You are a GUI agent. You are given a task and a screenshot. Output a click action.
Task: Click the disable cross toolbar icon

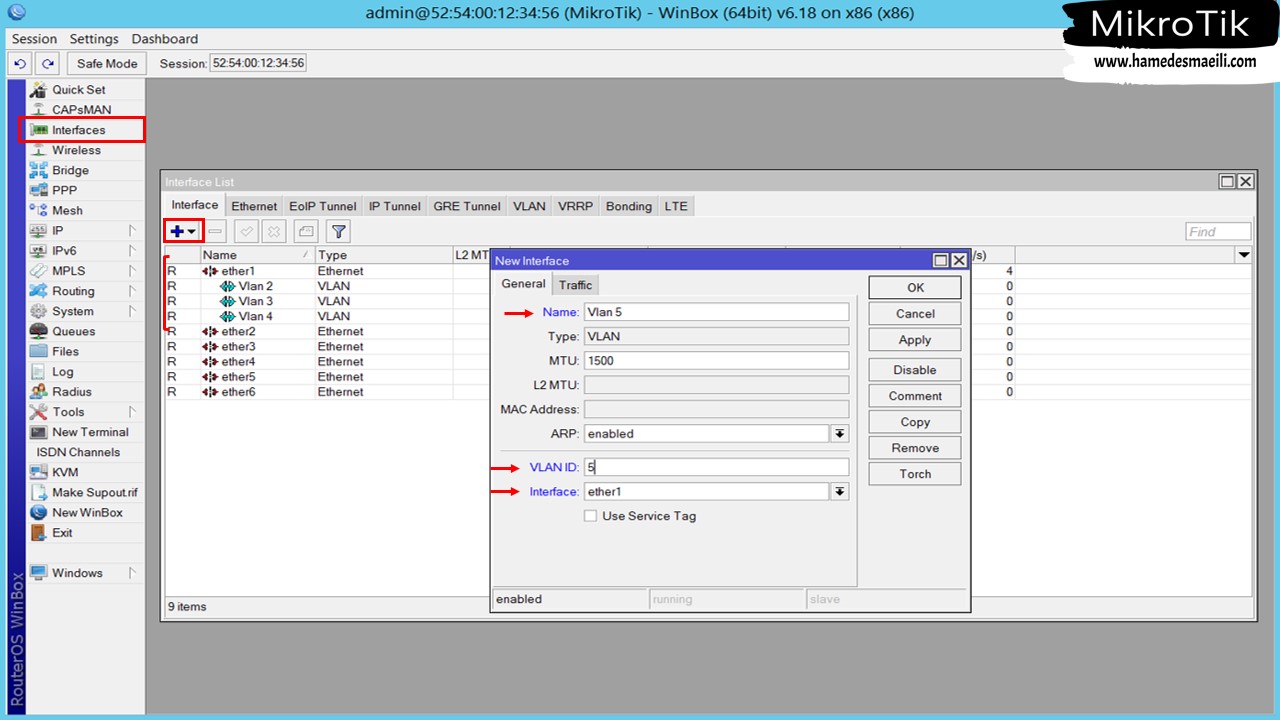(x=274, y=231)
